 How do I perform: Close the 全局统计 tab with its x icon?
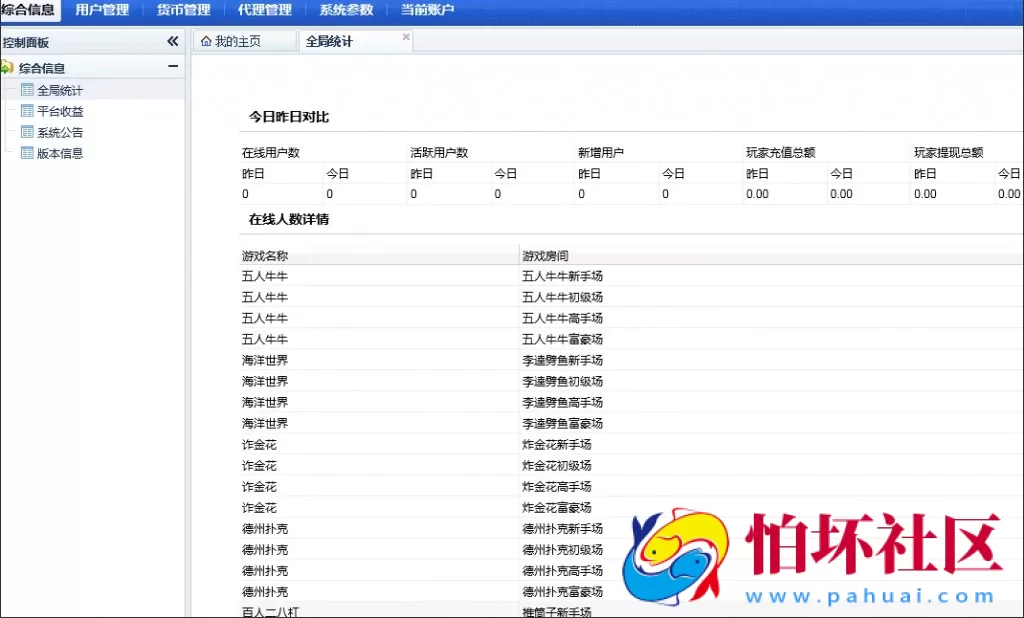[x=405, y=36]
